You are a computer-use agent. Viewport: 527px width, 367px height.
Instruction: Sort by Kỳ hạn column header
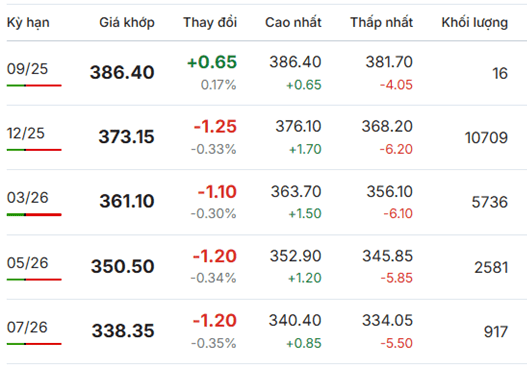[x=28, y=23]
